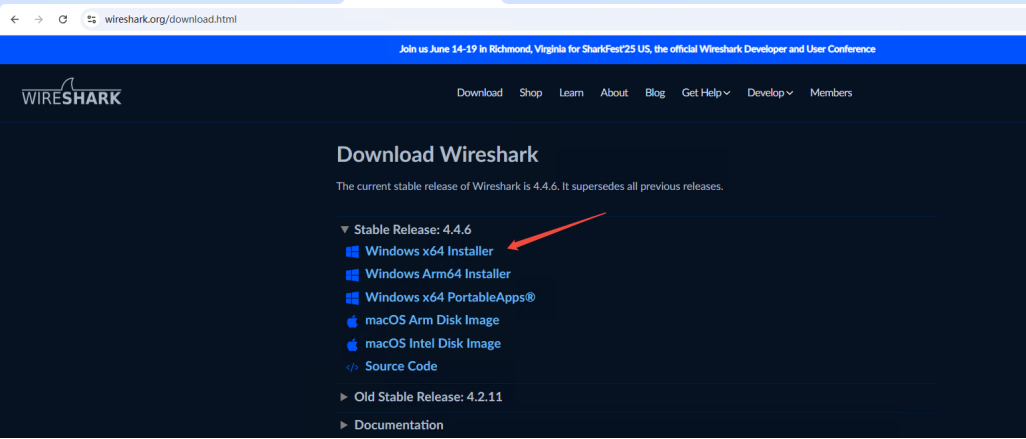This screenshot has height=439, width=1026.
Task: Open the site information icon in address bar
Action: pos(91,20)
